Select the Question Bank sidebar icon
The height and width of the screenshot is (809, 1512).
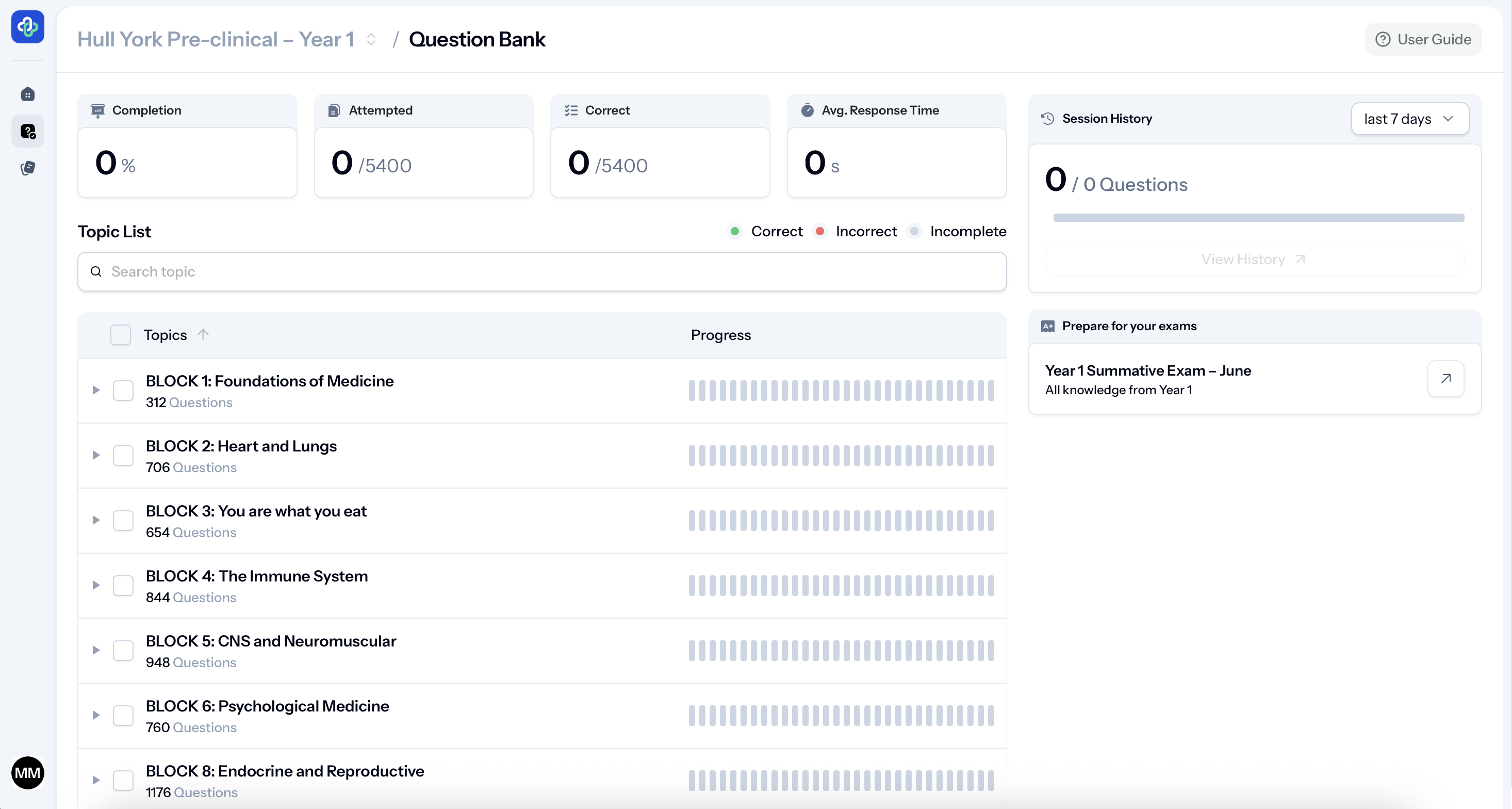[27, 131]
